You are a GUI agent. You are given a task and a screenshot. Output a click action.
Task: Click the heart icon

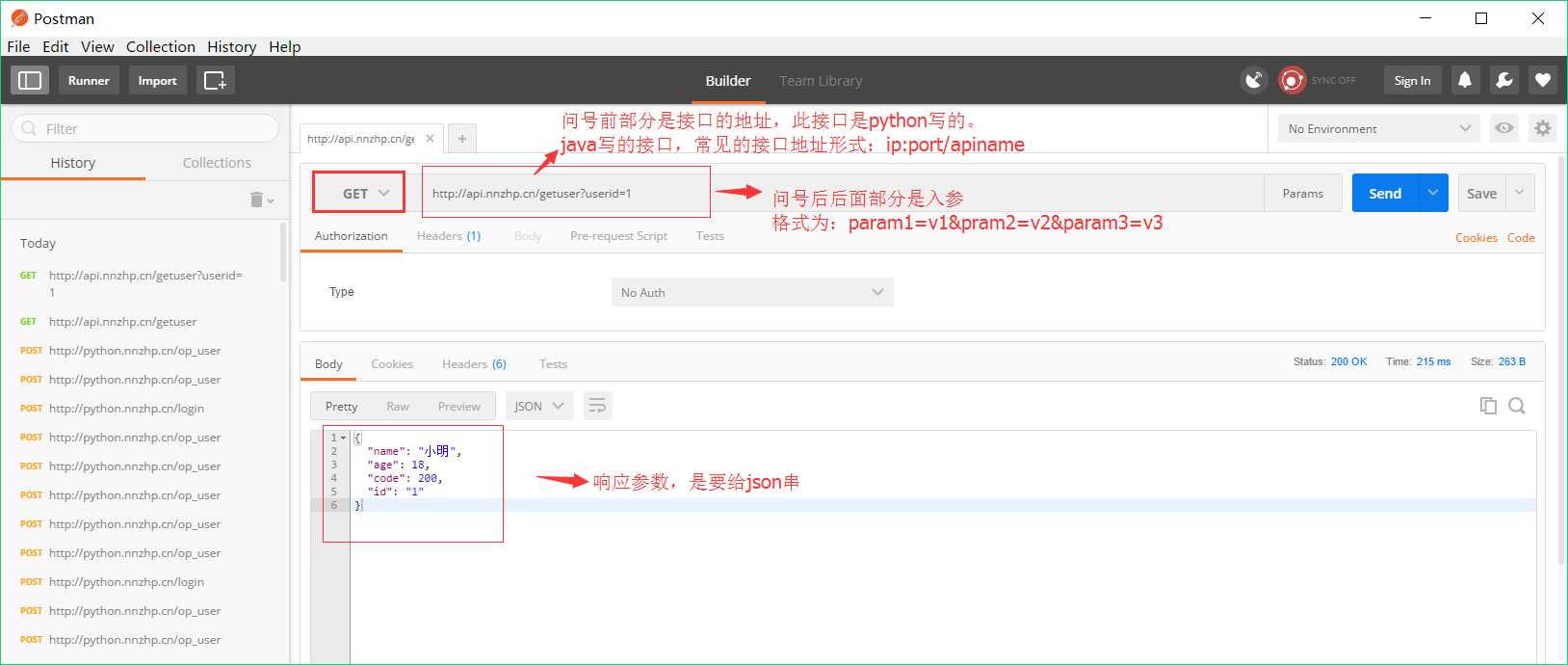[x=1543, y=80]
